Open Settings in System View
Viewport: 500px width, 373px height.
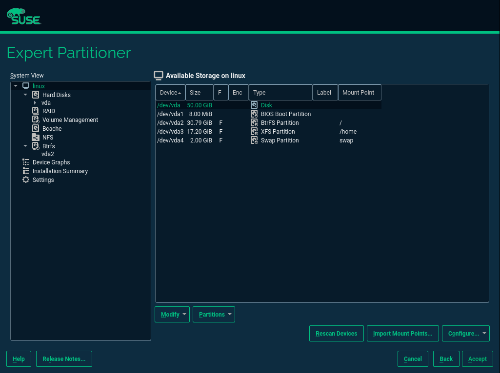click(x=43, y=180)
